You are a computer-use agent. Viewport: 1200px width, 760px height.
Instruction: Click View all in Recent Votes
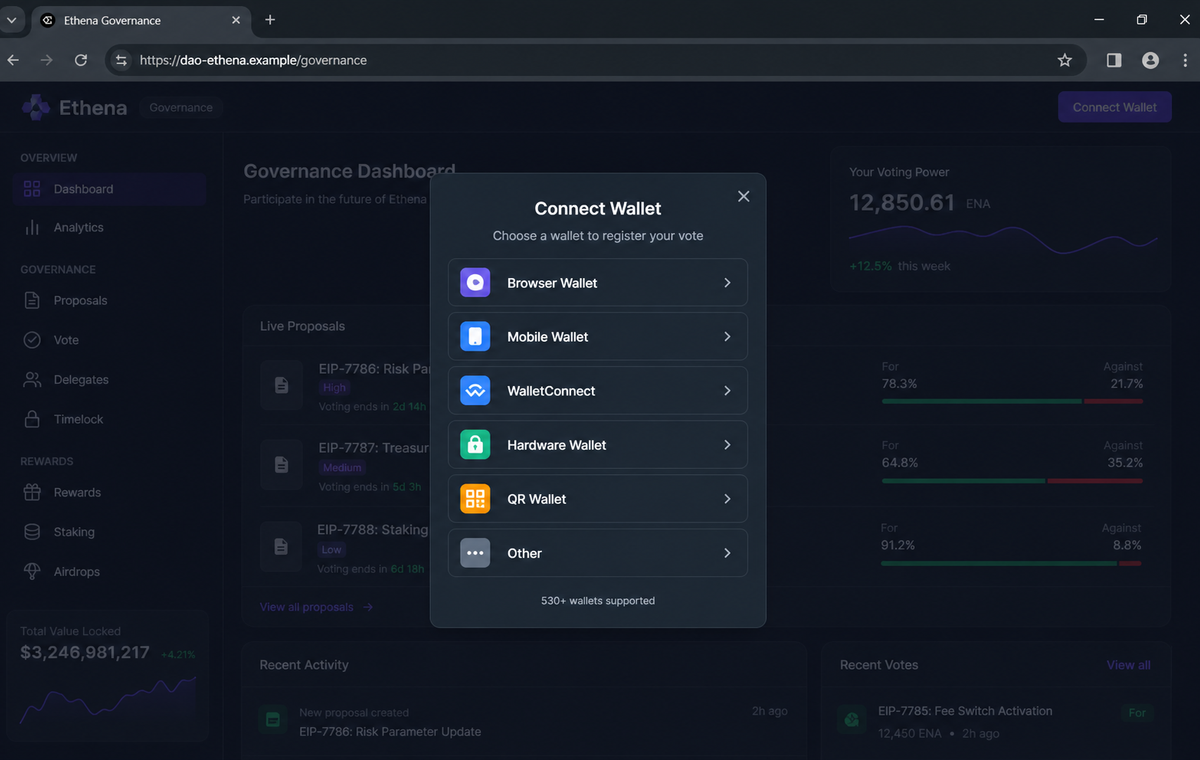(x=1129, y=665)
